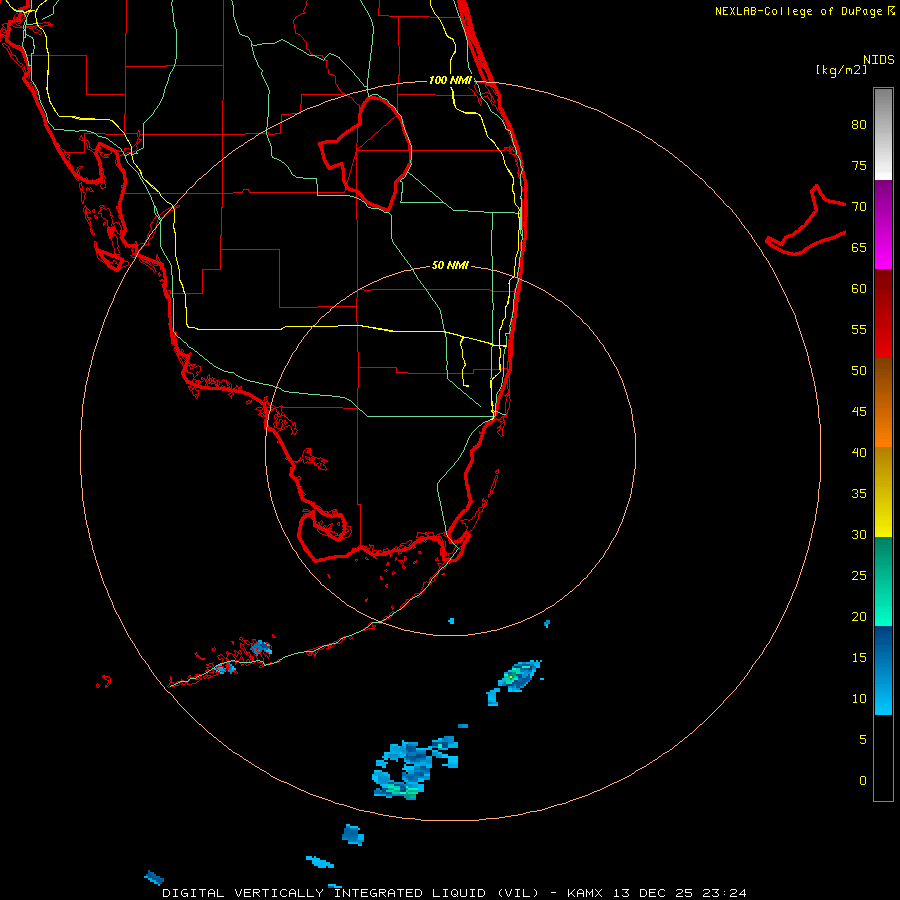This screenshot has height=900, width=900.
Task: Click the purple segment of the color bar
Action: point(883,204)
